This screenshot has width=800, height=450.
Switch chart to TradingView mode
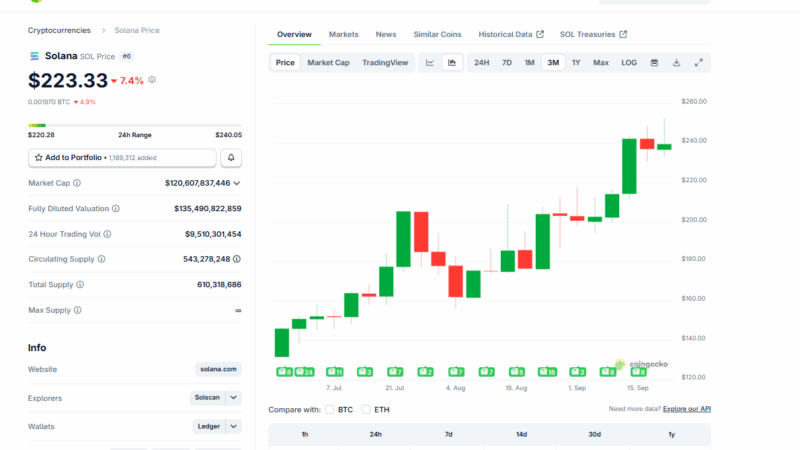click(385, 63)
